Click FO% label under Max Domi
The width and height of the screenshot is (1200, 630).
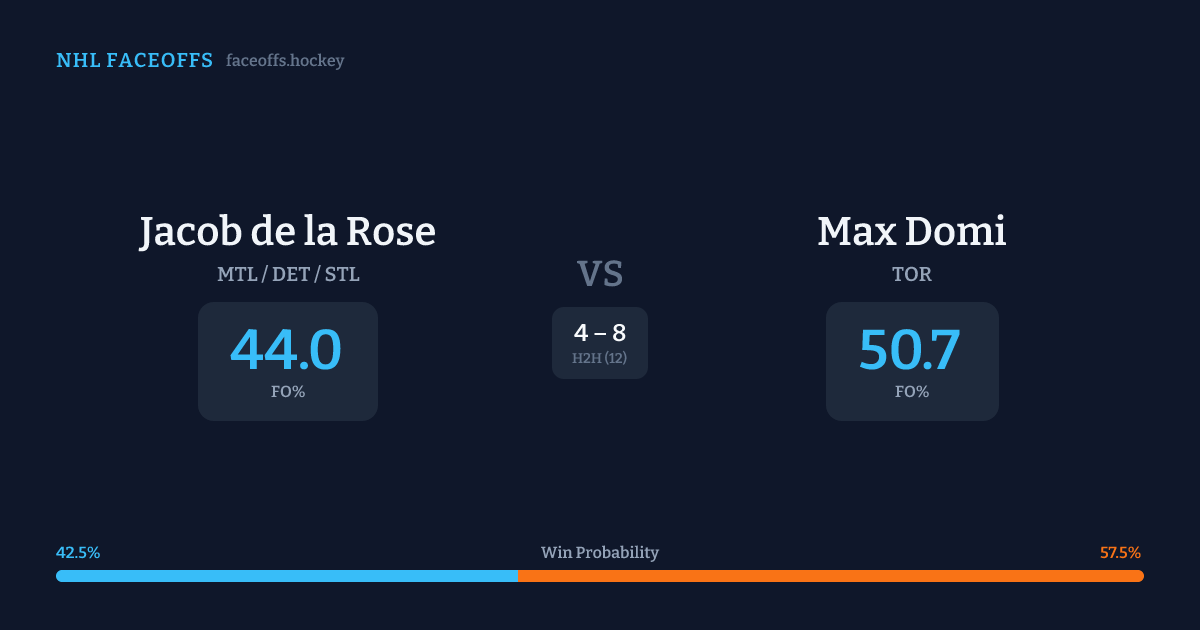(912, 392)
